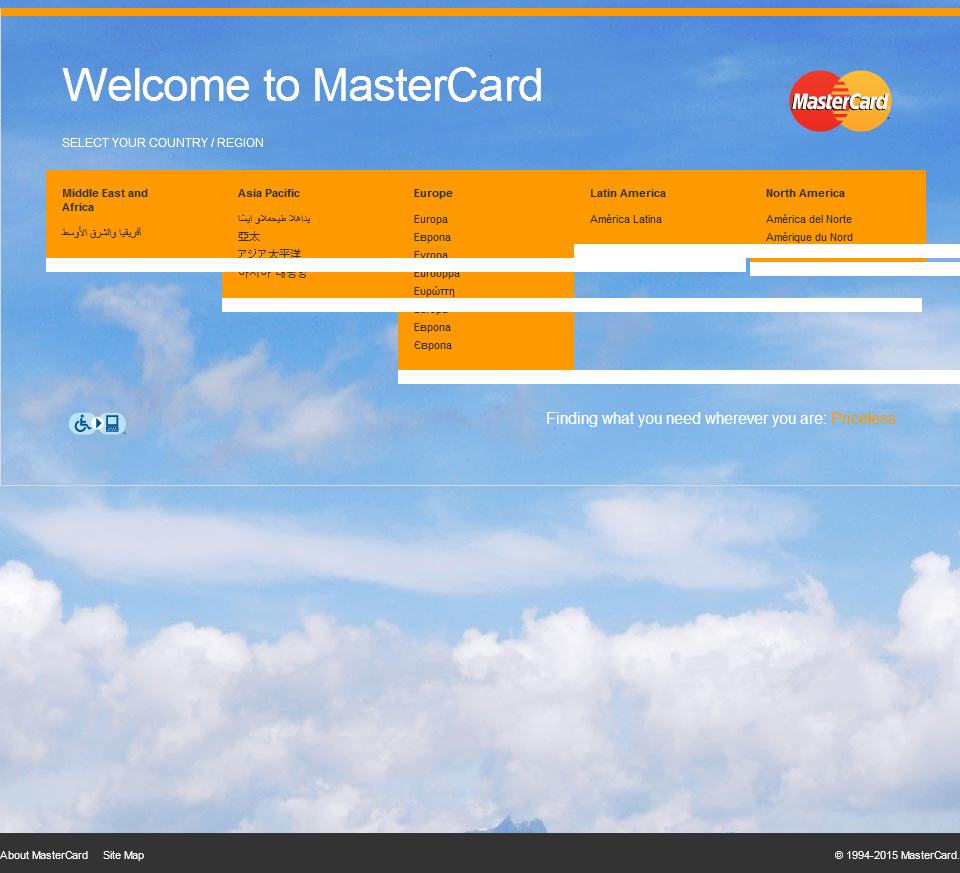Open the Ukrainian Європа link
The image size is (960, 873).
point(433,345)
